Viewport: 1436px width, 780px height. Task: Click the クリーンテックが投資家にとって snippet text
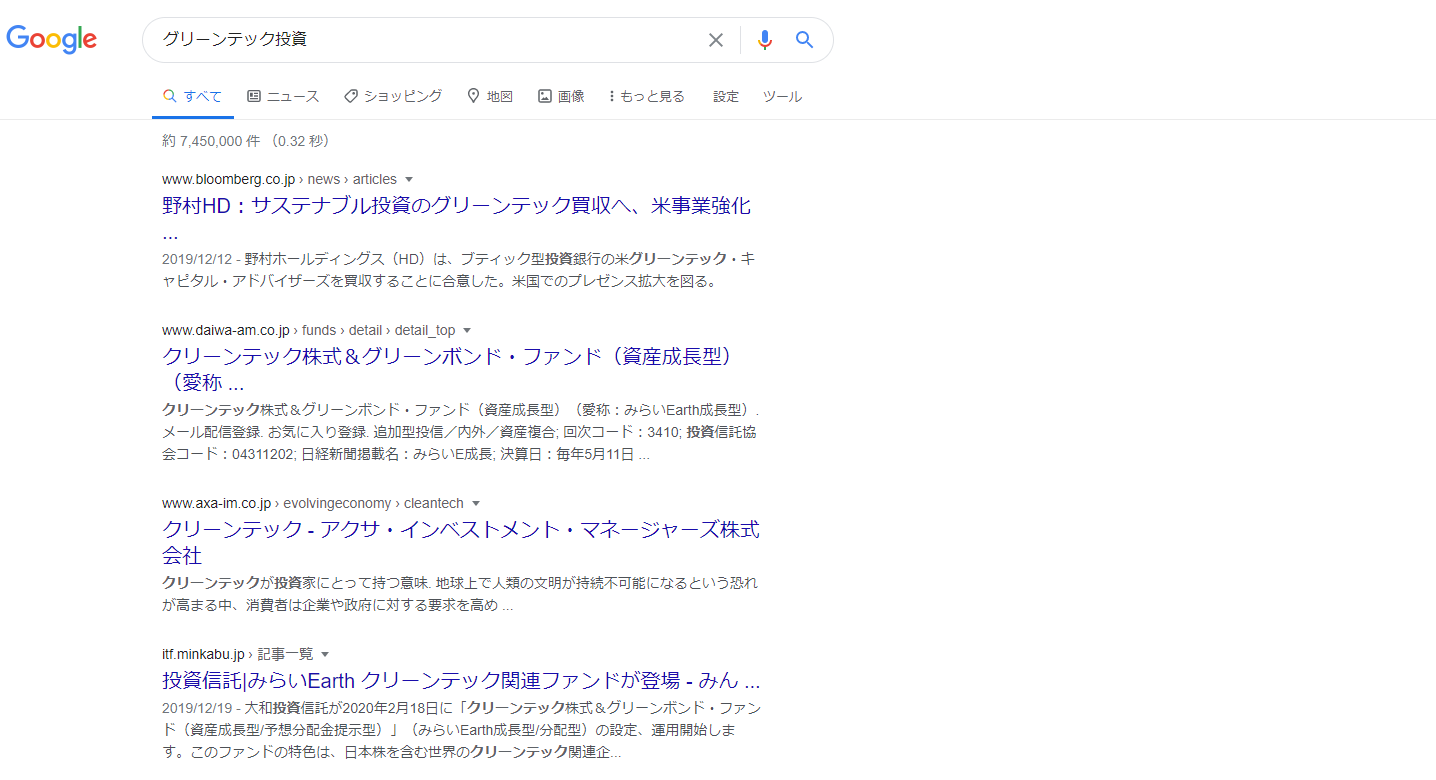(x=460, y=594)
